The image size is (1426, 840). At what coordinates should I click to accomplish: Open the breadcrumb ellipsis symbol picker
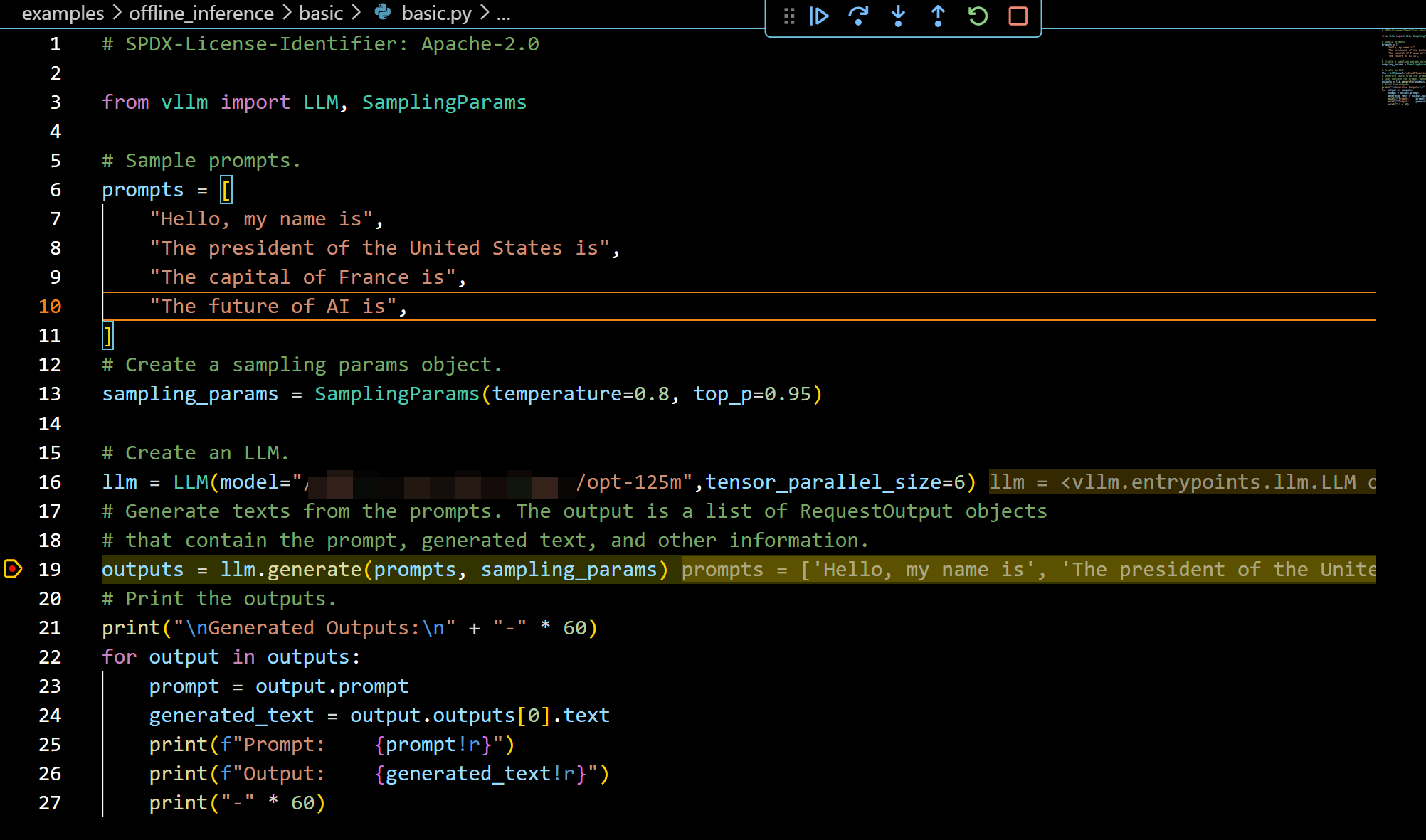[503, 13]
